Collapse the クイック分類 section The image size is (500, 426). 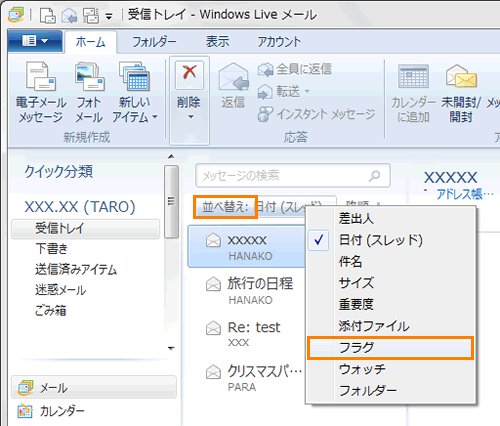(x=59, y=172)
